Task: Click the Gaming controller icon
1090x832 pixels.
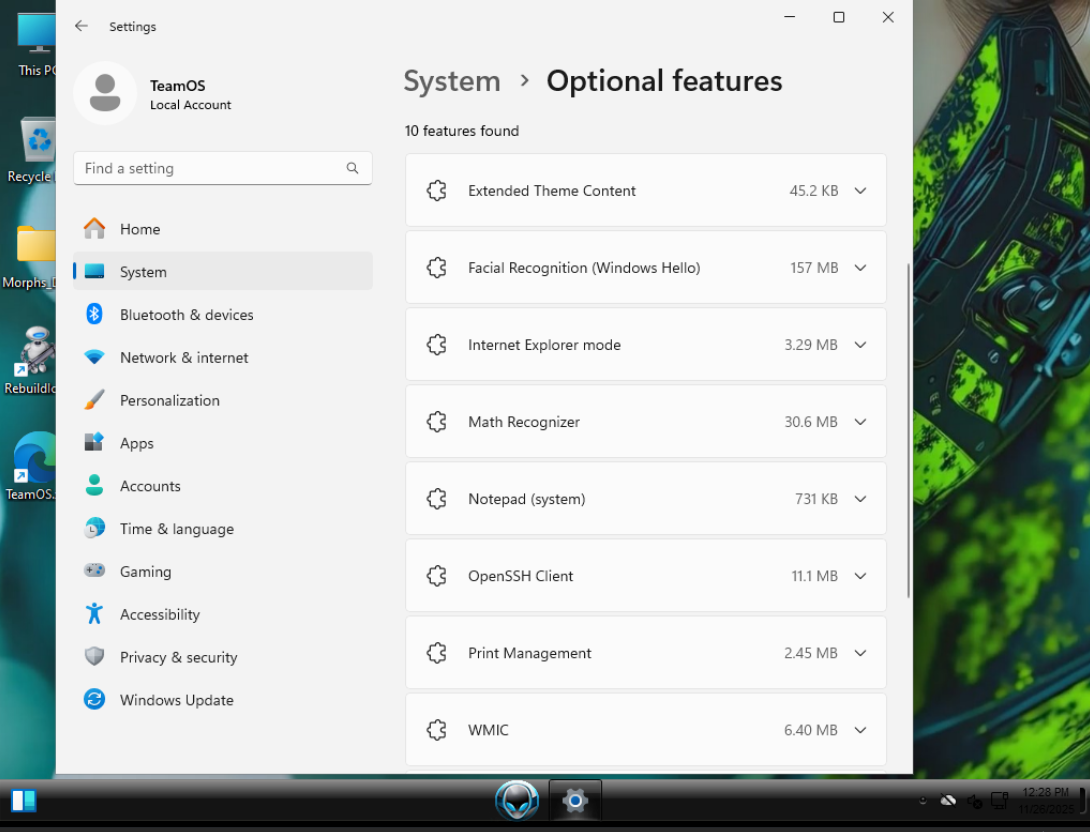Action: (94, 571)
